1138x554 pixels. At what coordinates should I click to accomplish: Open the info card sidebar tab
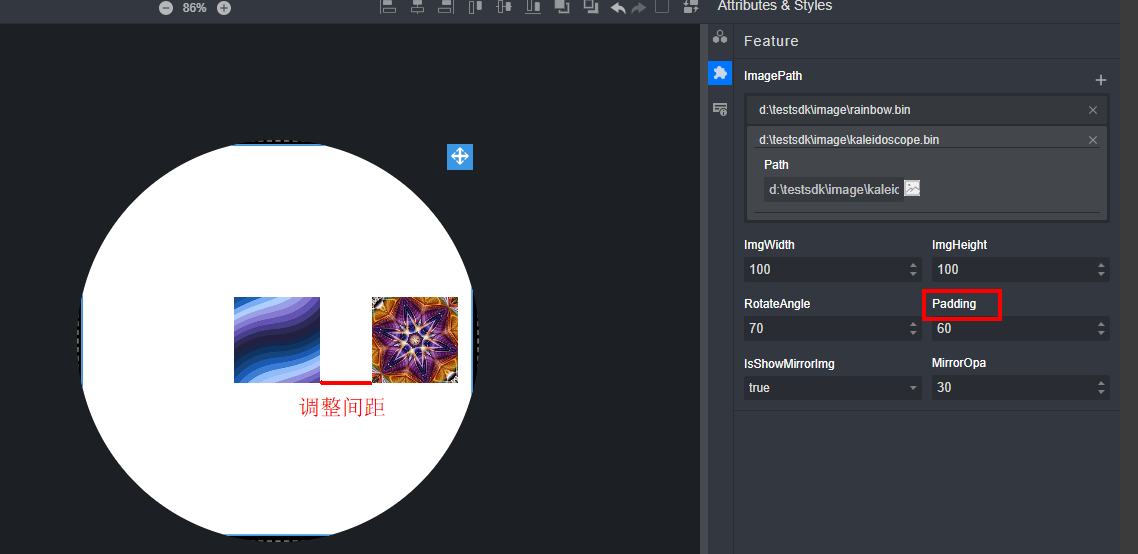point(719,109)
